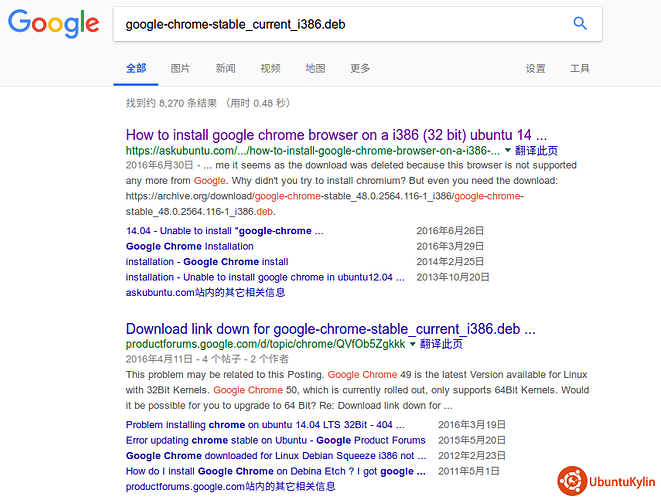This screenshot has height=500, width=661.
Task: Open 工具 search tools
Action: [x=580, y=68]
